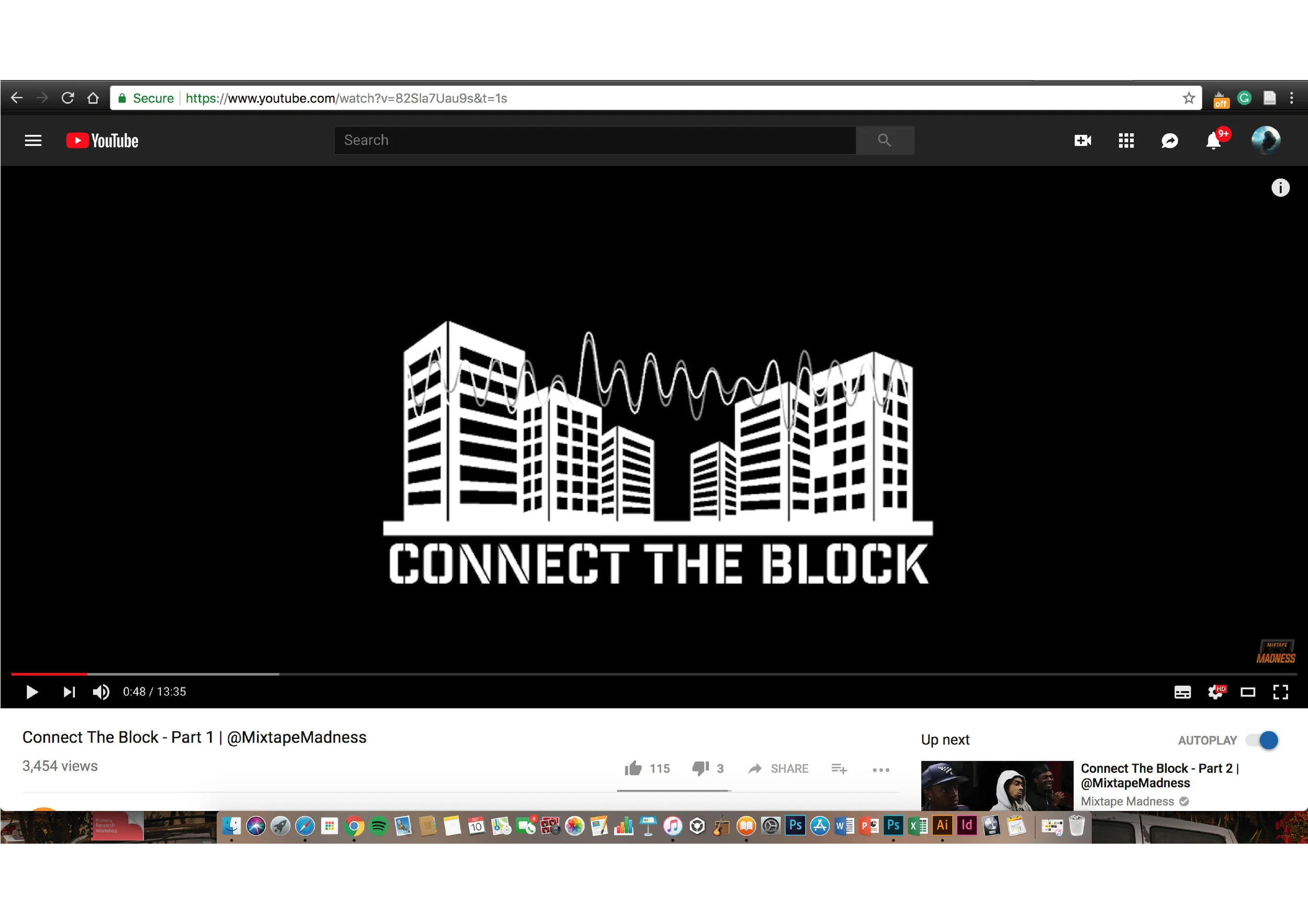Open Spotify from the dock

click(x=378, y=826)
